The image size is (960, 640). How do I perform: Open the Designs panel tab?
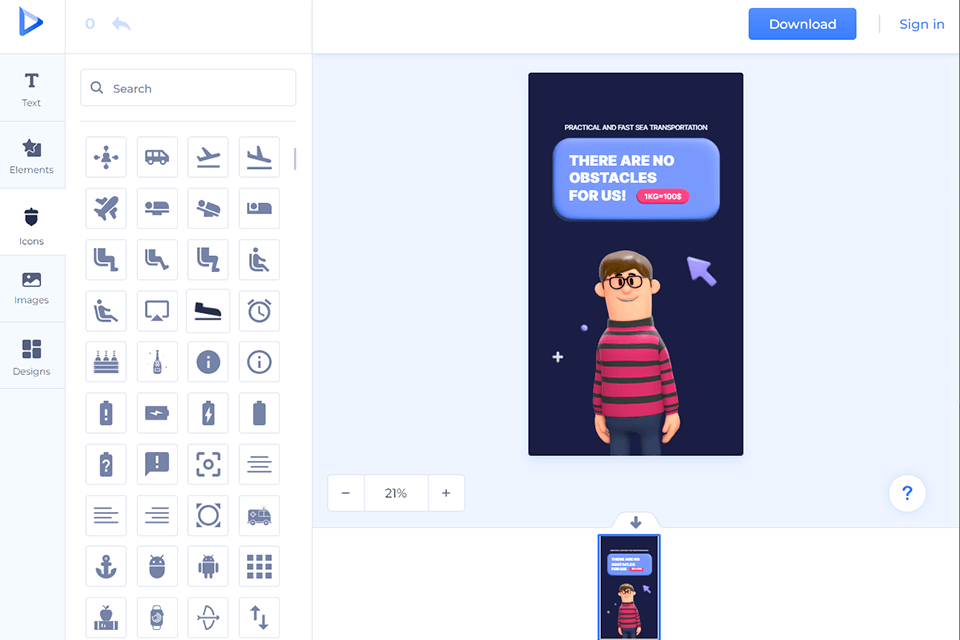(31, 356)
